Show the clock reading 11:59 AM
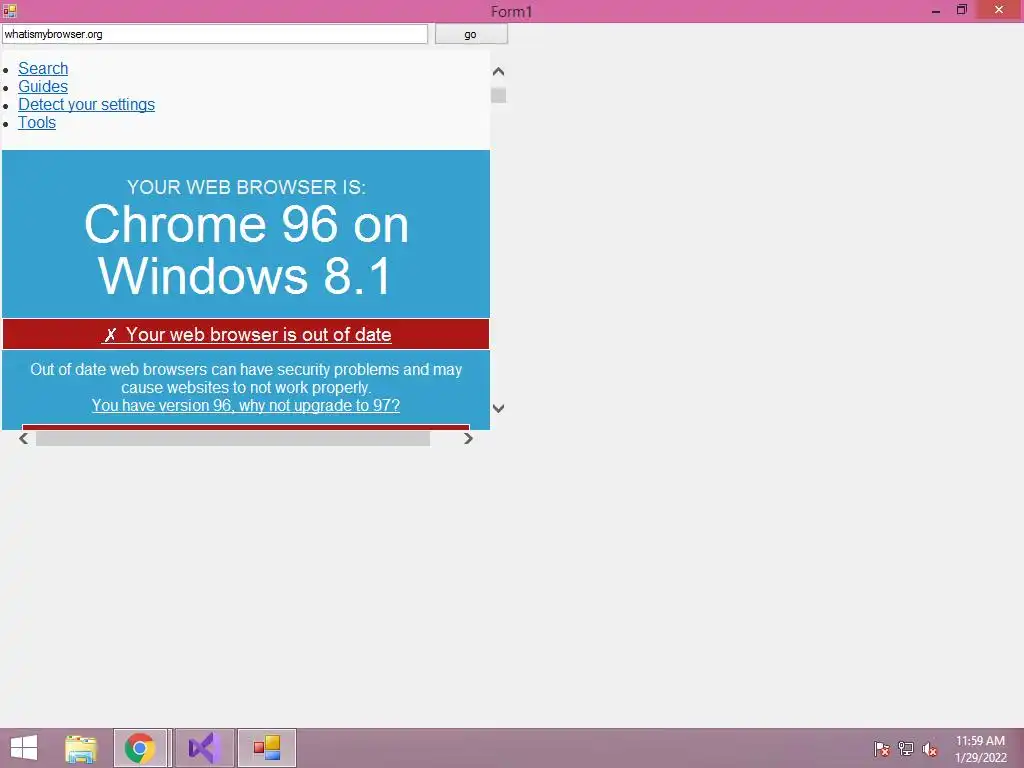This screenshot has height=768, width=1024. click(x=980, y=741)
